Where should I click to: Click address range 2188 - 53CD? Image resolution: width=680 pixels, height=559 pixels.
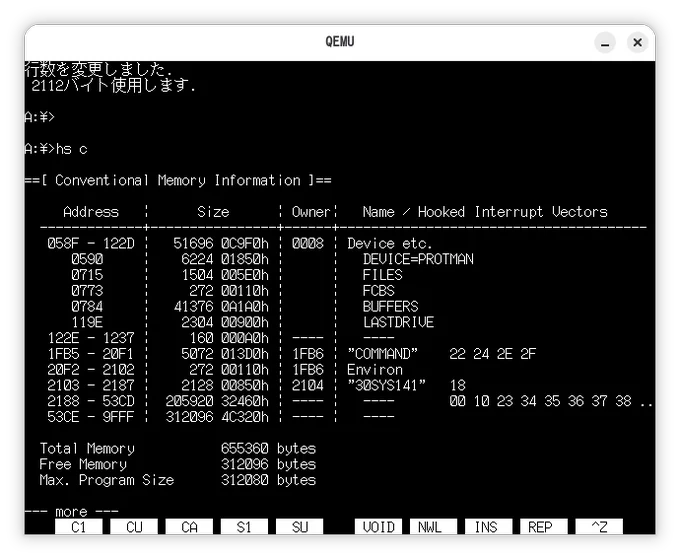coord(91,401)
